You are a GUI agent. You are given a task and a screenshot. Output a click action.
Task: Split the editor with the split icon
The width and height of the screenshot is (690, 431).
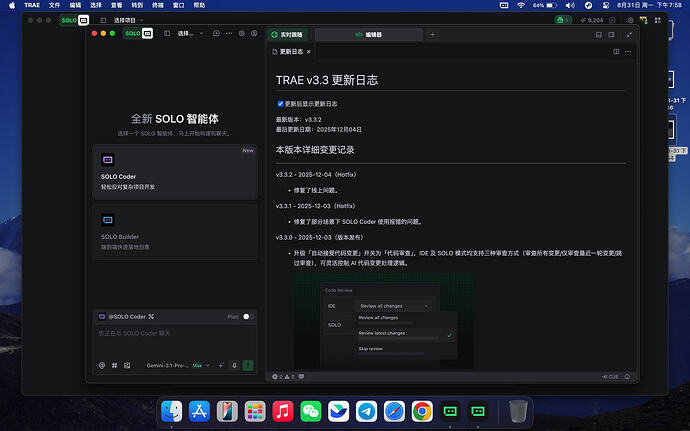(x=616, y=52)
